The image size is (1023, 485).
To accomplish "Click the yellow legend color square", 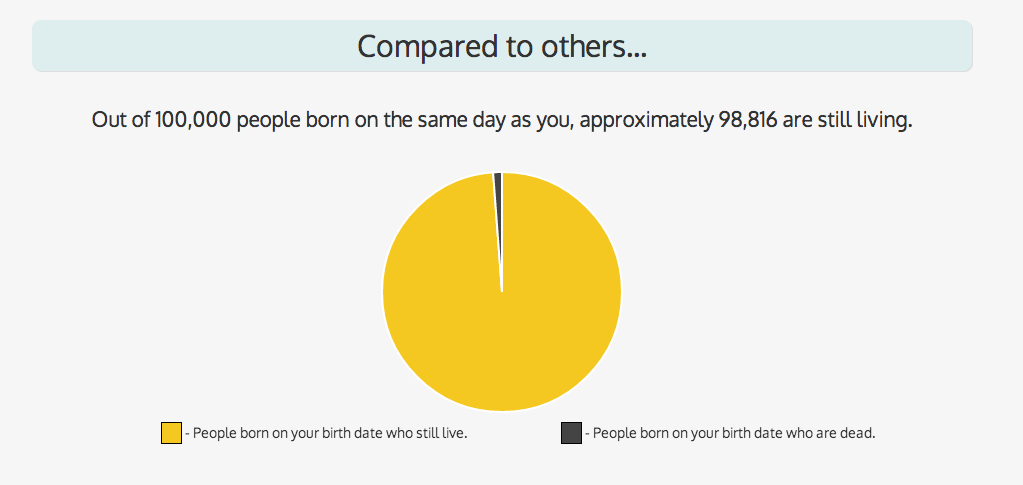I will 171,433.
